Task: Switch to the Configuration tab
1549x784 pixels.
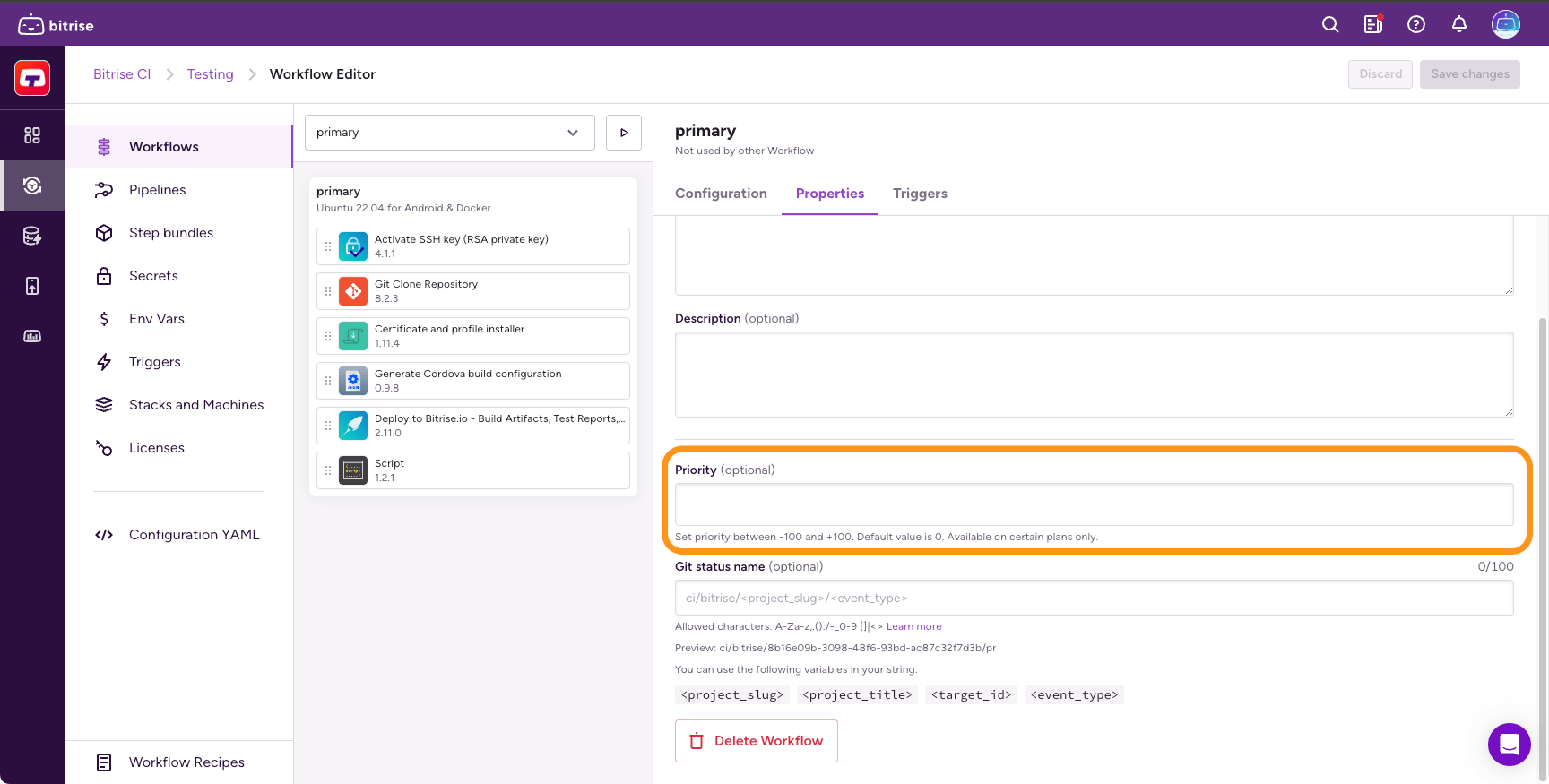Action: click(721, 194)
